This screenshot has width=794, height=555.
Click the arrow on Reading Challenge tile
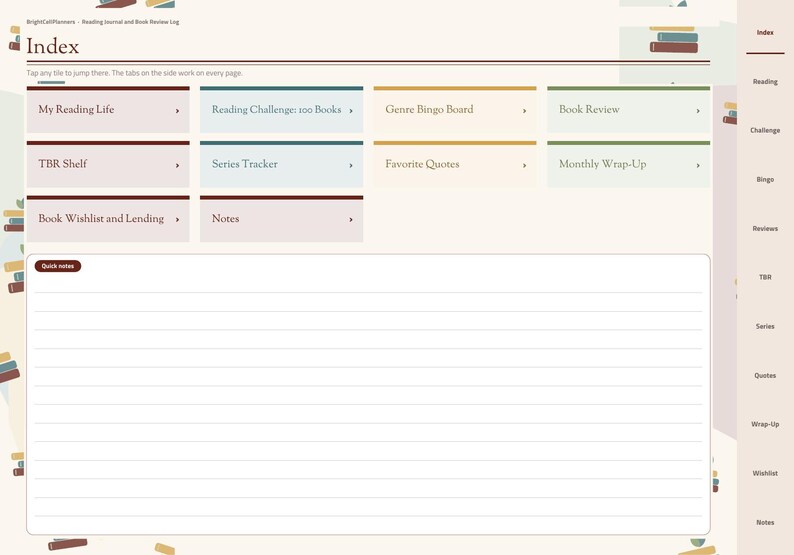tap(351, 110)
